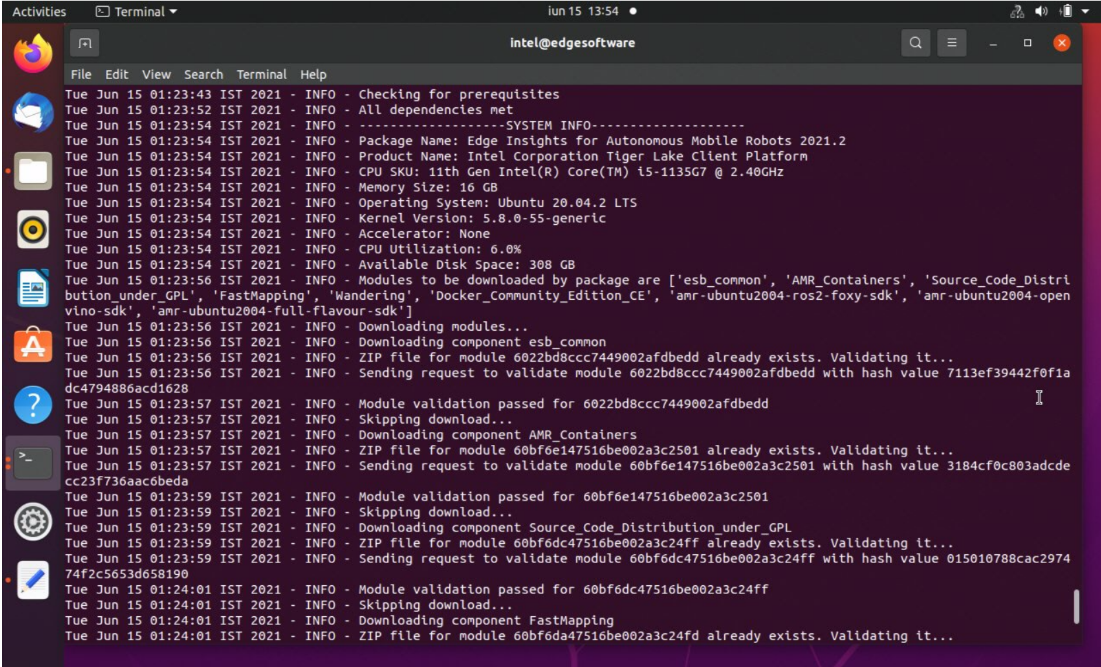Viewport: 1101px width, 667px height.
Task: Click the 'Downloading modules...' line
Action: (296, 326)
